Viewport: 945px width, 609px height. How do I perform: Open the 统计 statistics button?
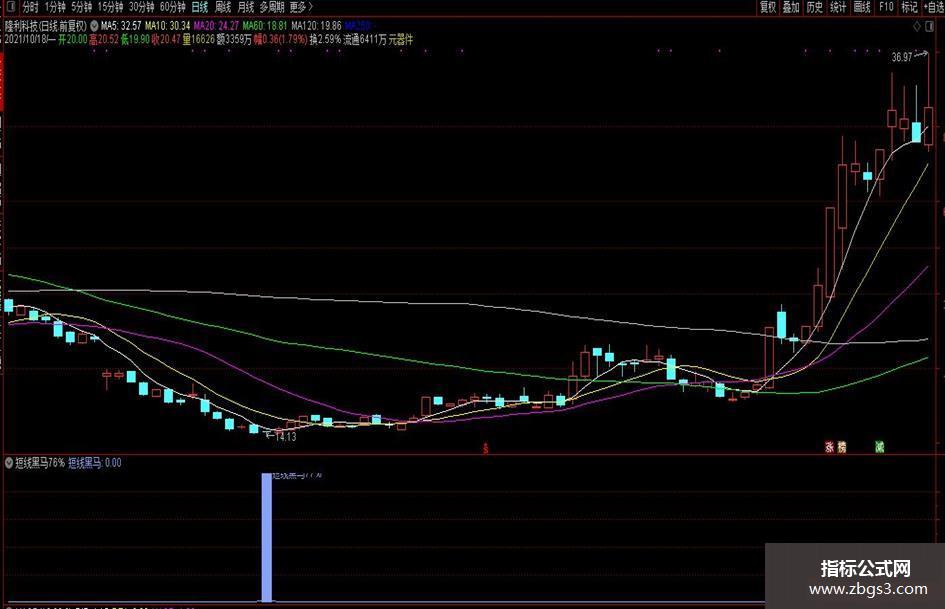(838, 7)
